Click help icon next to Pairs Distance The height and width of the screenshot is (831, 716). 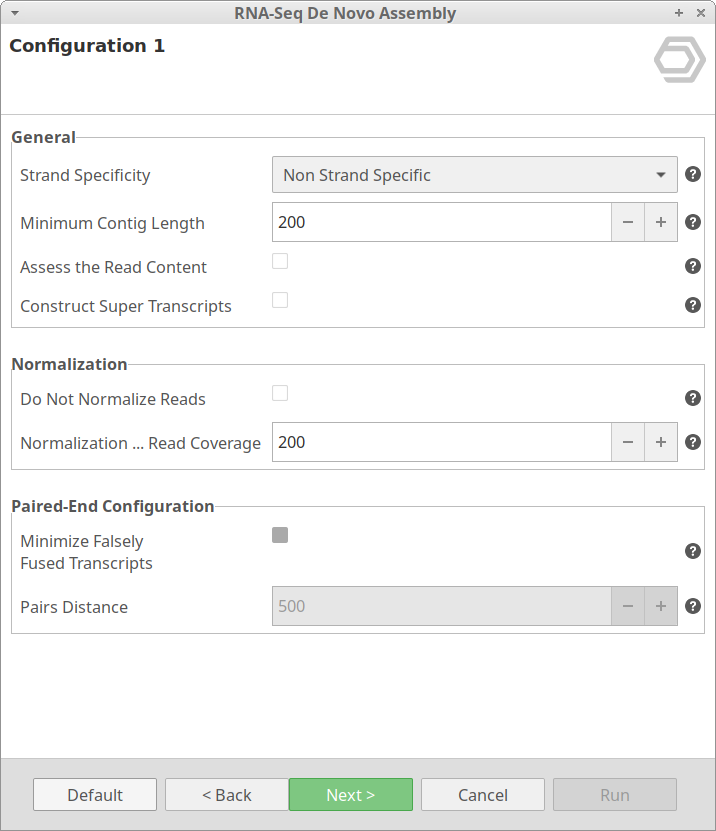click(693, 606)
